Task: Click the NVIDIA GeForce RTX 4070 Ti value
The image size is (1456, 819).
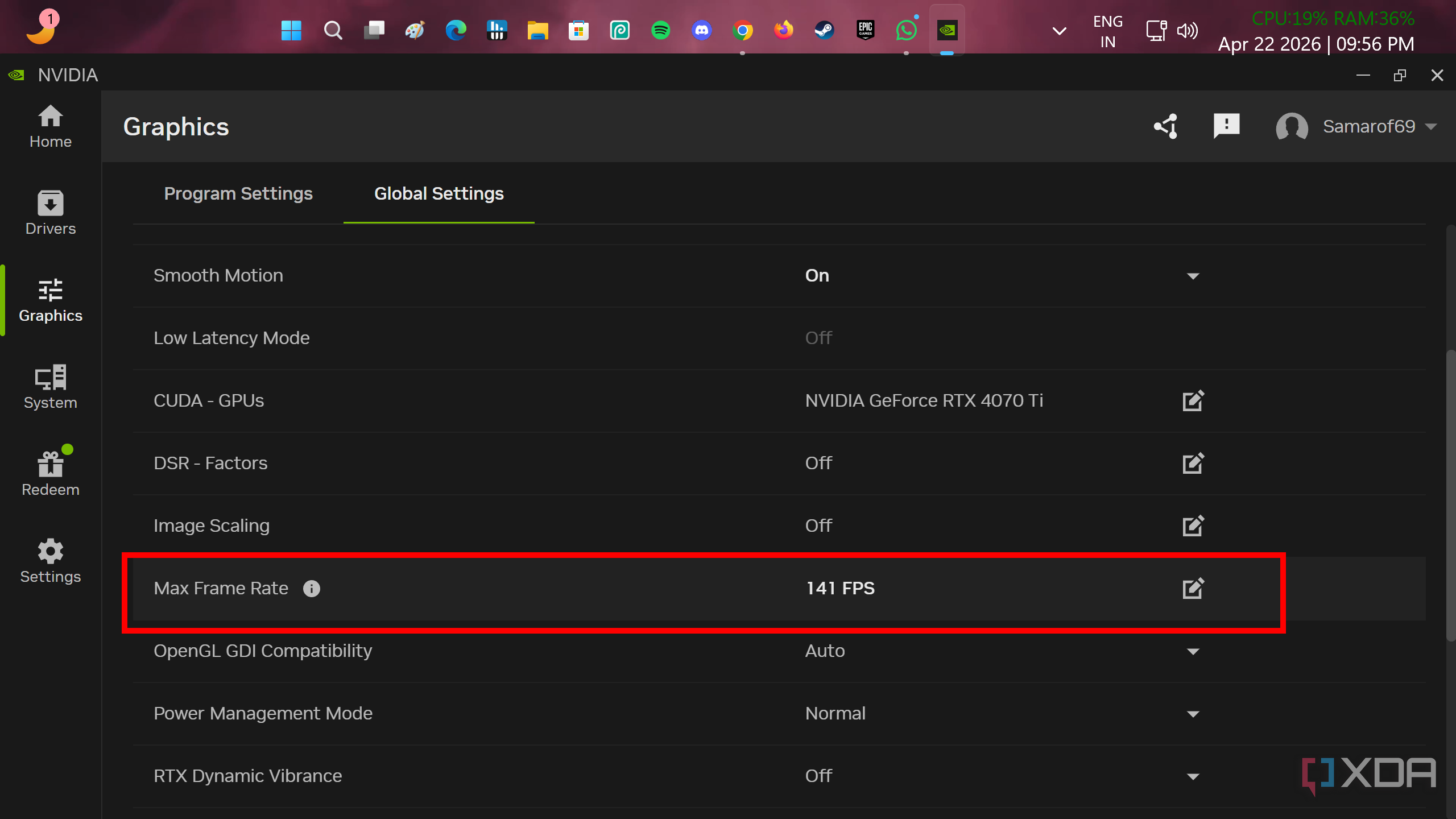Action: [924, 401]
